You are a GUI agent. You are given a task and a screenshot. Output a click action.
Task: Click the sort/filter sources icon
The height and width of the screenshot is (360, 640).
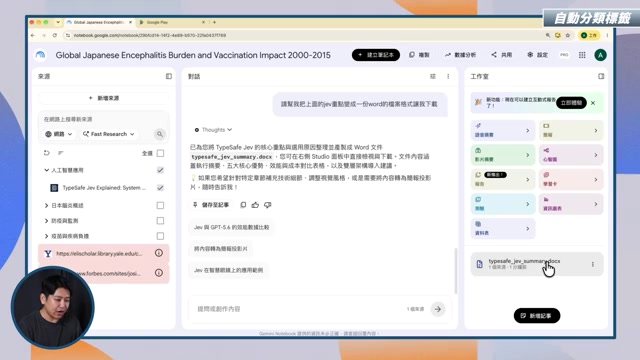point(61,153)
